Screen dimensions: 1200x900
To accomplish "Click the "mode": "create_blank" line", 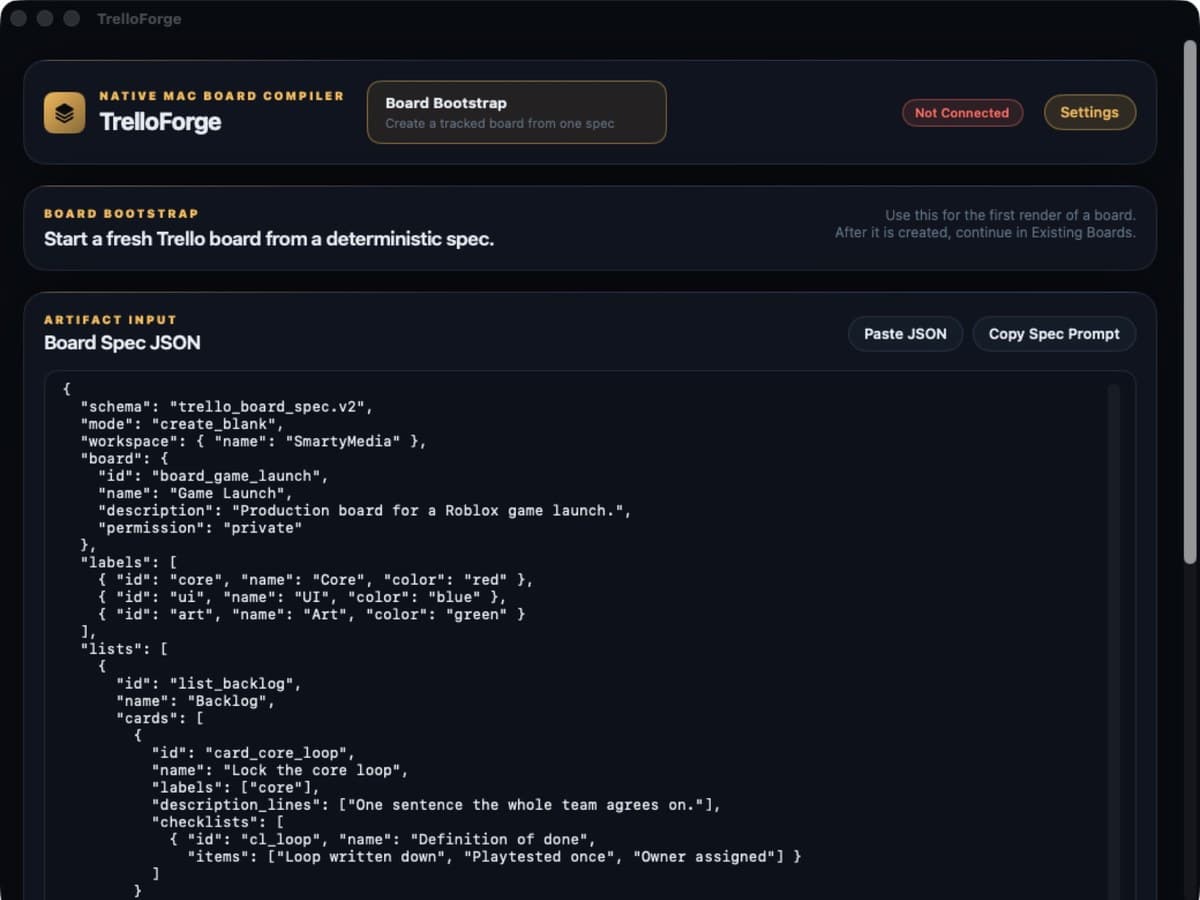I will 182,424.
